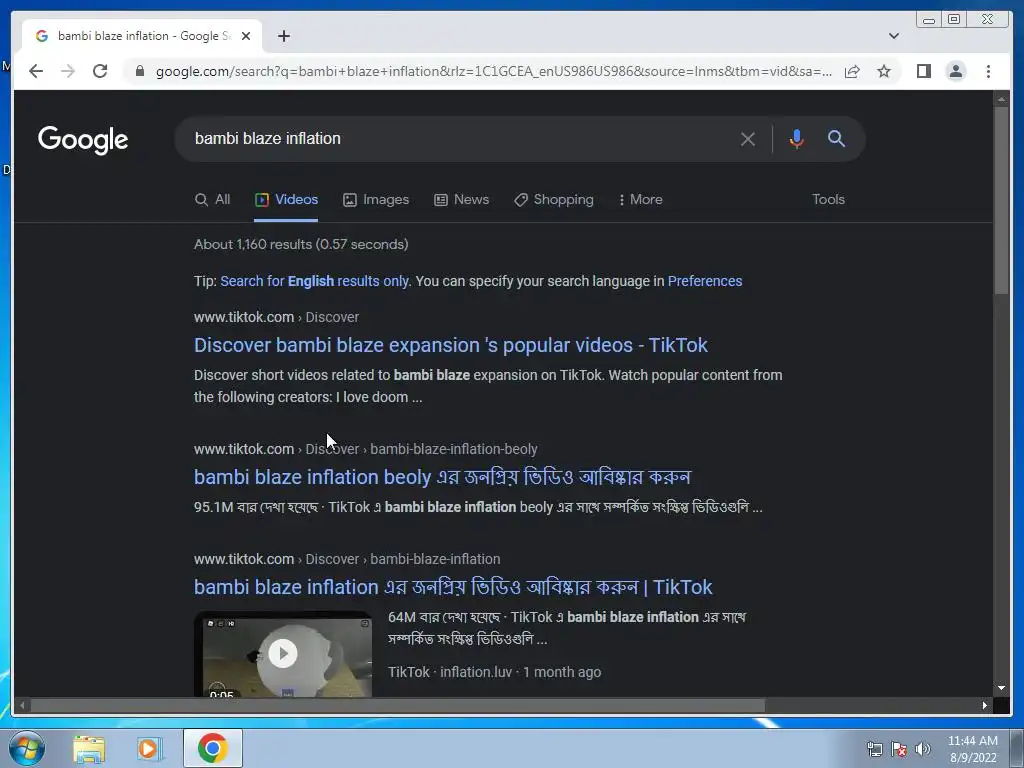Screen dimensions: 1024x768
Task: Click Chrome taskbar button
Action: [213, 748]
